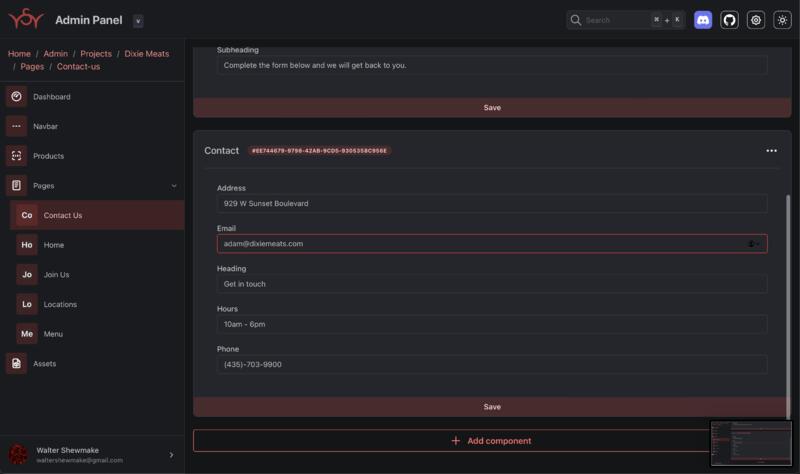Image resolution: width=800 pixels, height=474 pixels.
Task: Go to the Projects breadcrumb link
Action: click(96, 54)
